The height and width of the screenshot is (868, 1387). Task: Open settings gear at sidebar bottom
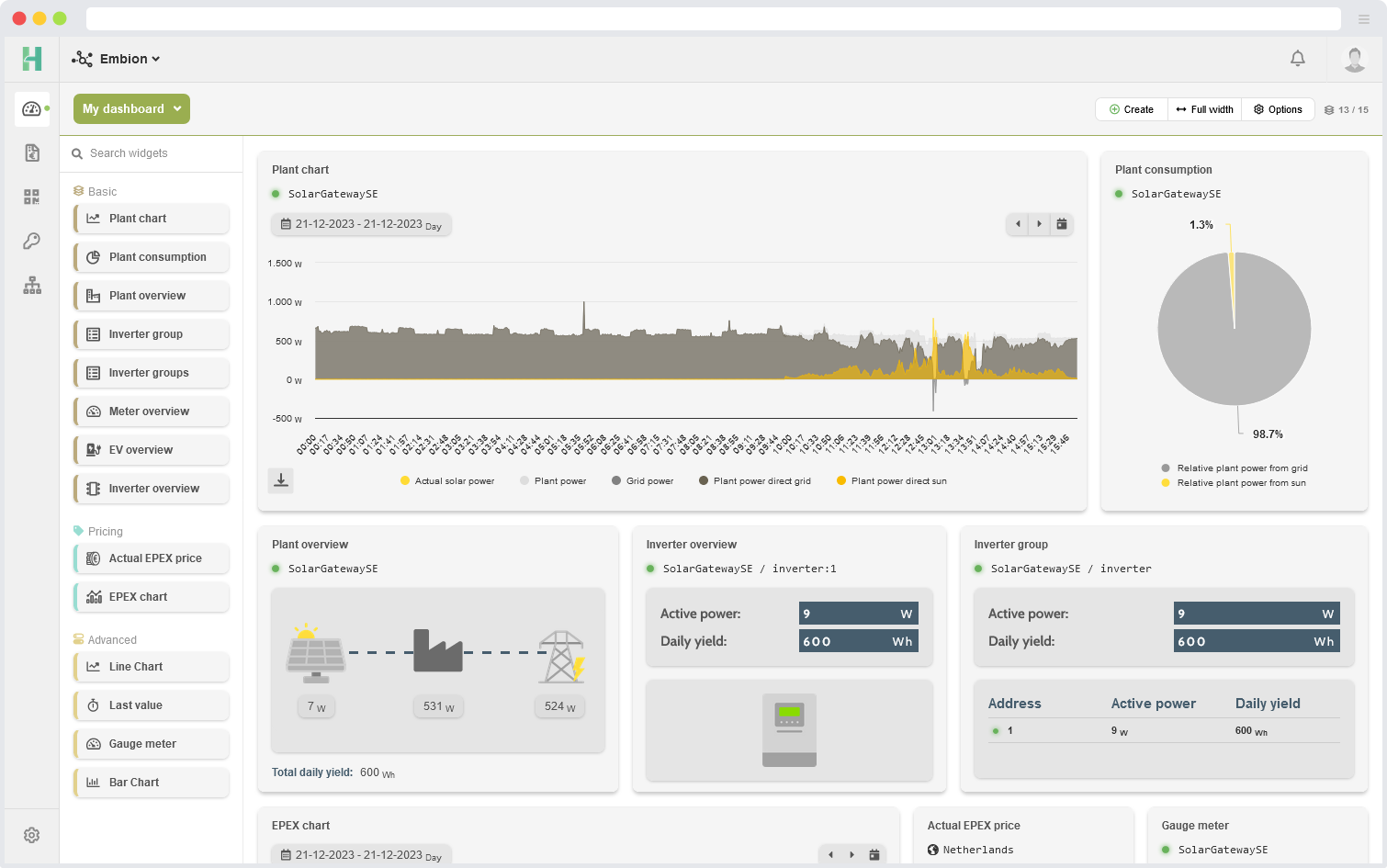point(32,835)
